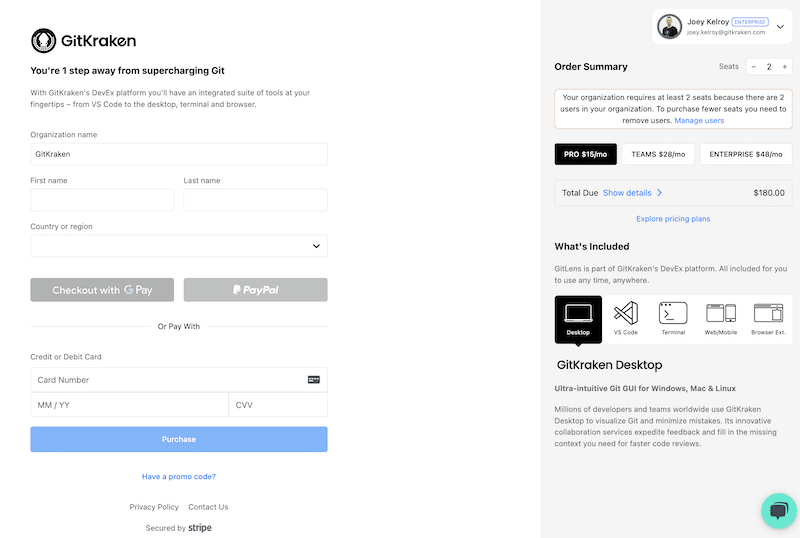The image size is (800, 538).
Task: Click the GitKraken logo
Action: coord(84,41)
